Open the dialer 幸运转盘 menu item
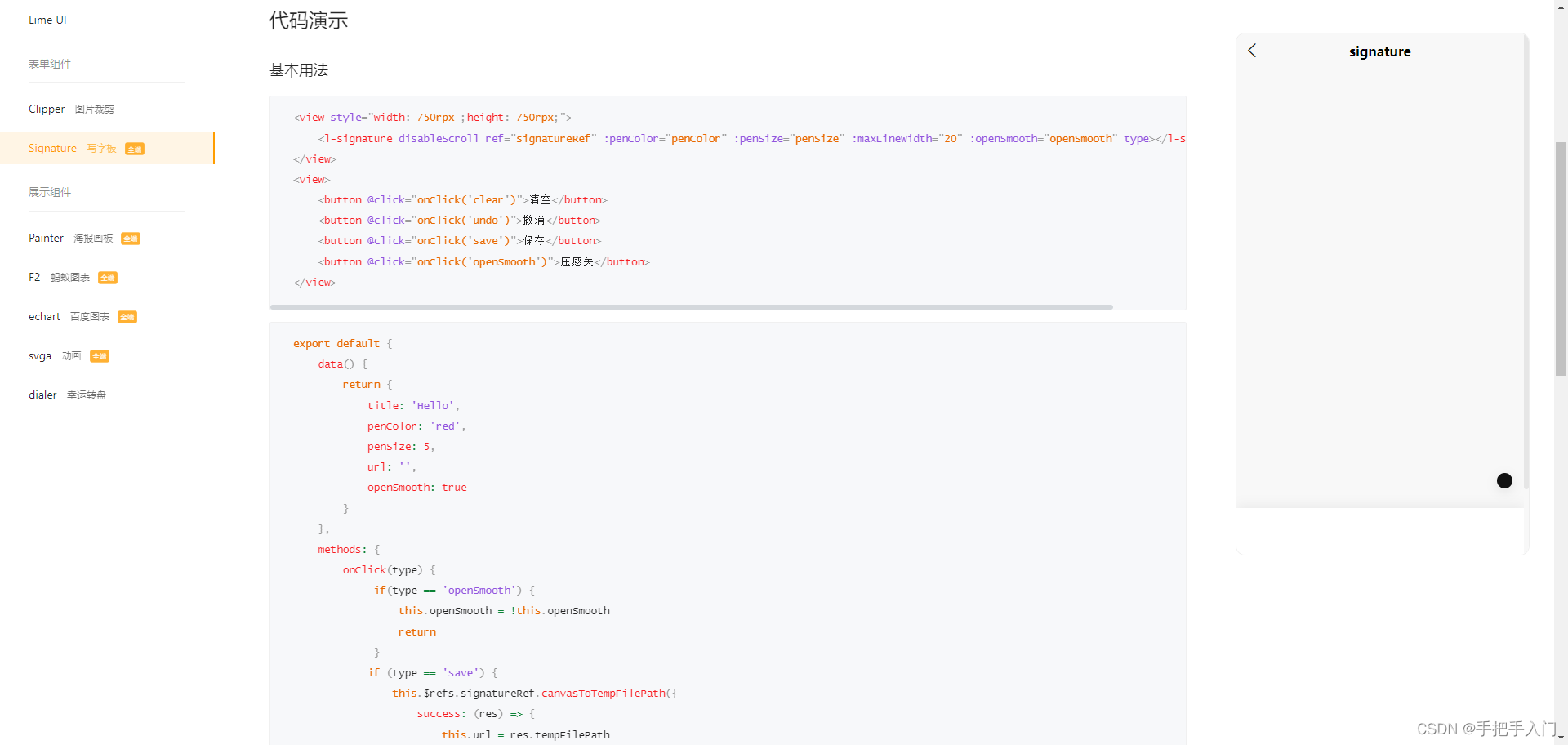 point(67,395)
